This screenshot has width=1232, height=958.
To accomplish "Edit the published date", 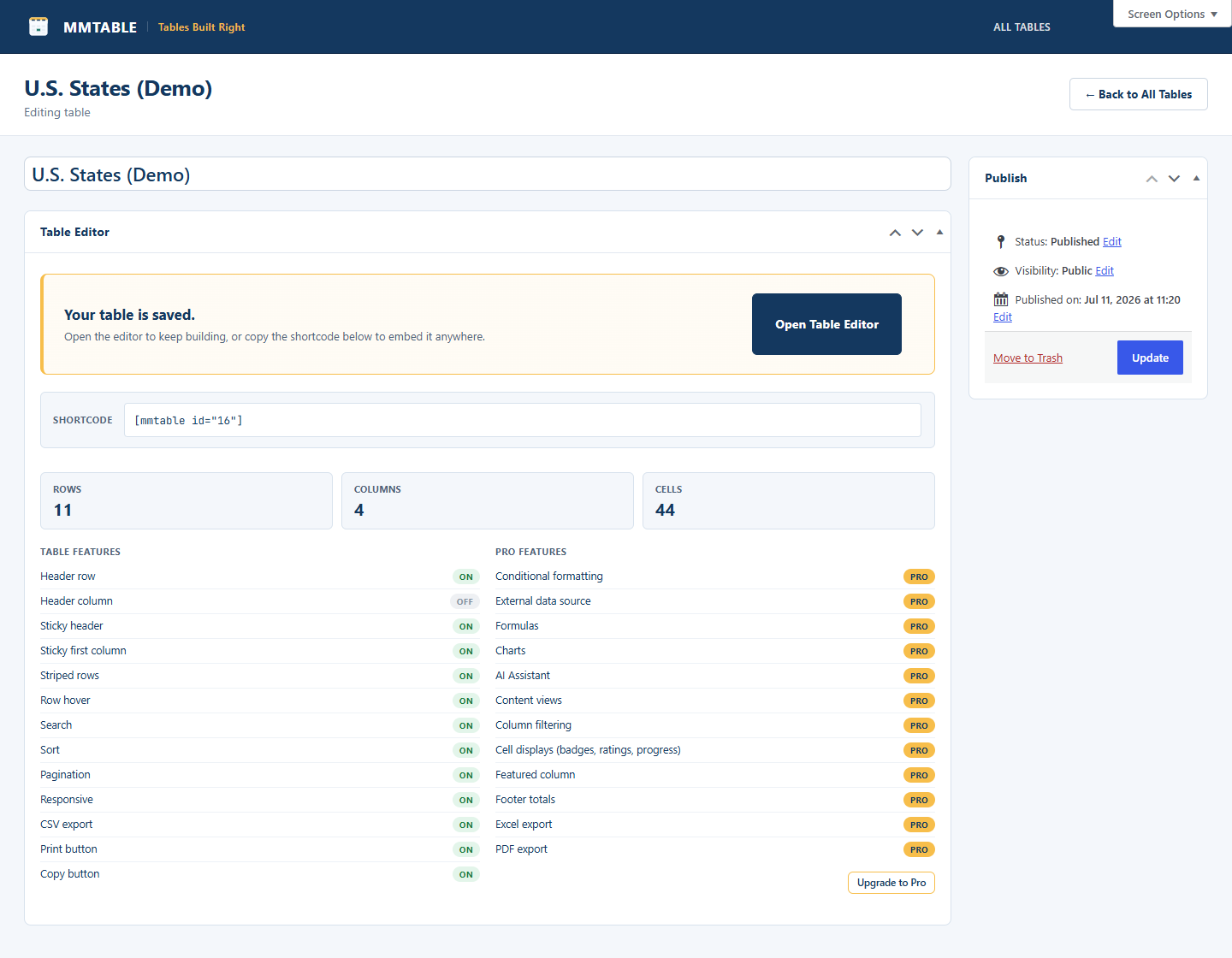I will point(1003,317).
